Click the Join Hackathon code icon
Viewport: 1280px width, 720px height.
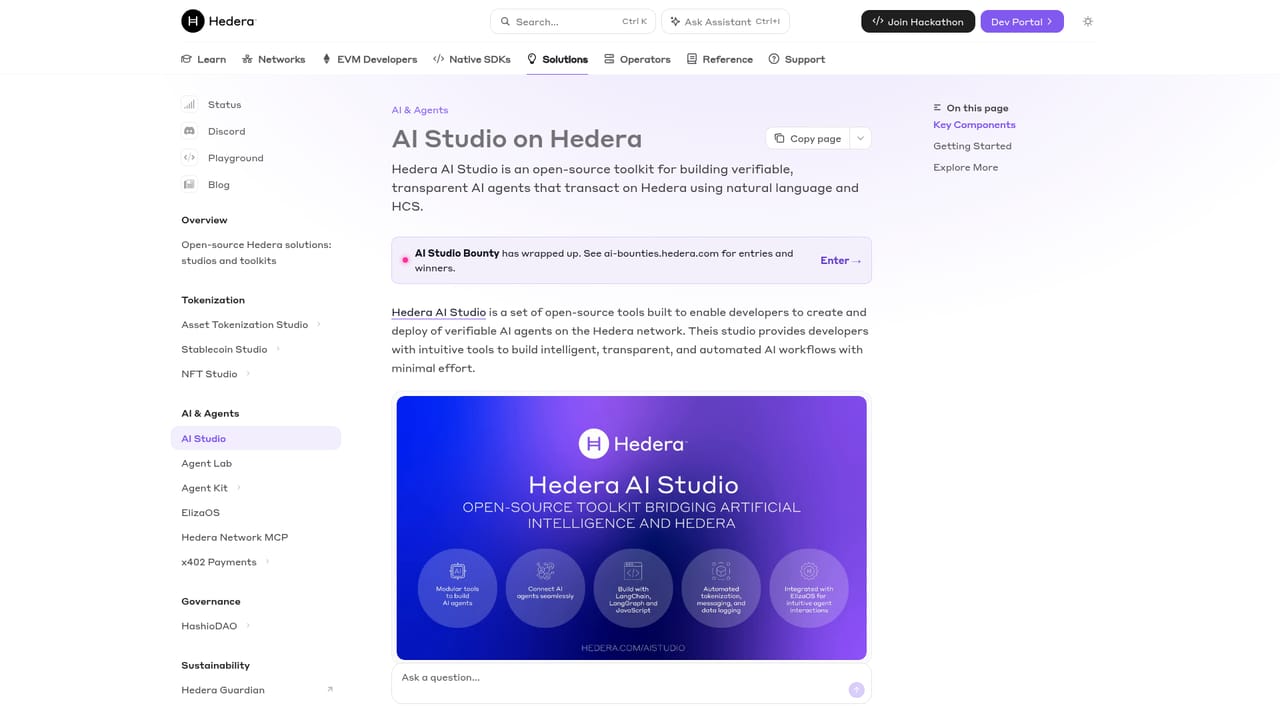(877, 21)
